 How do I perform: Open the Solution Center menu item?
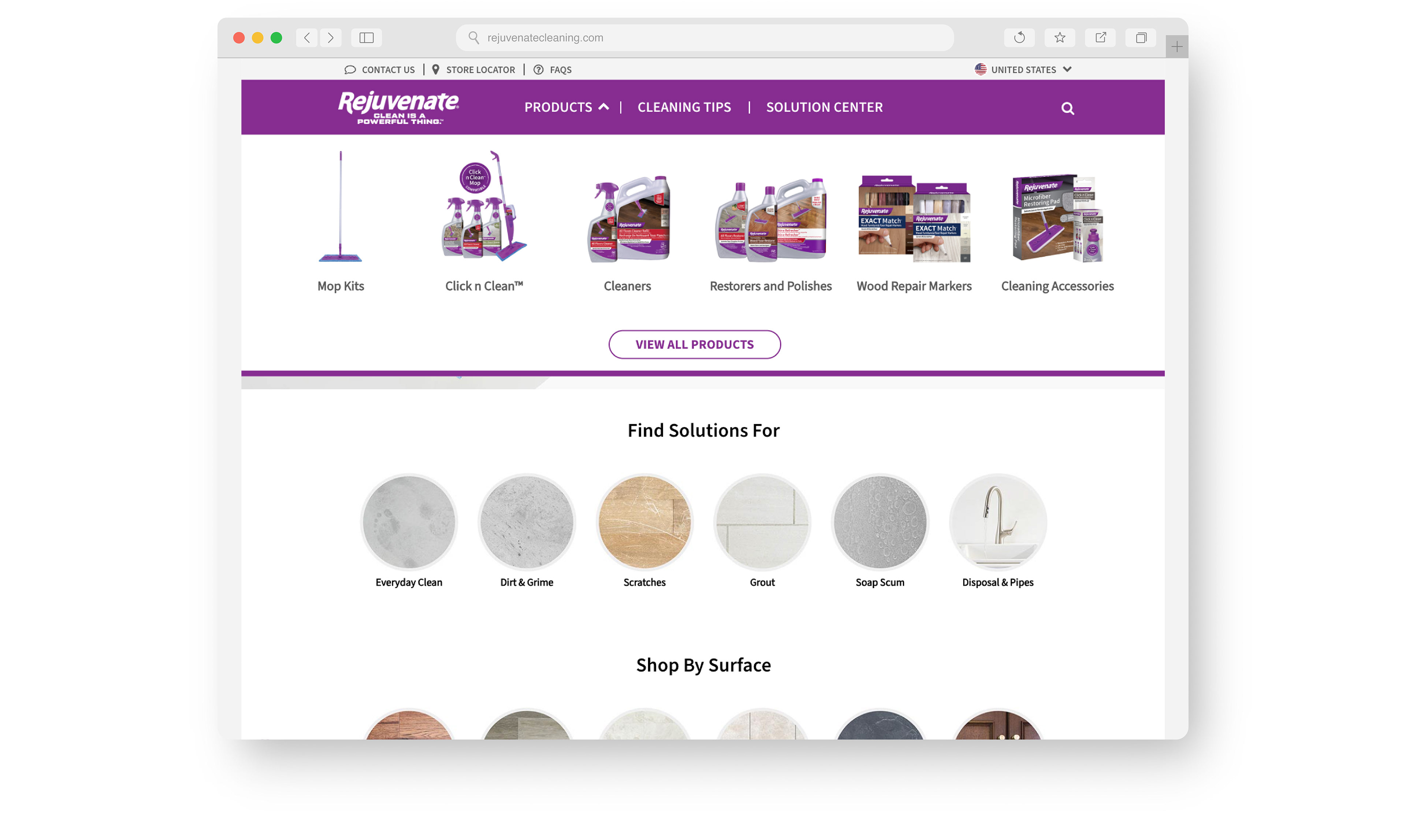[x=824, y=107]
